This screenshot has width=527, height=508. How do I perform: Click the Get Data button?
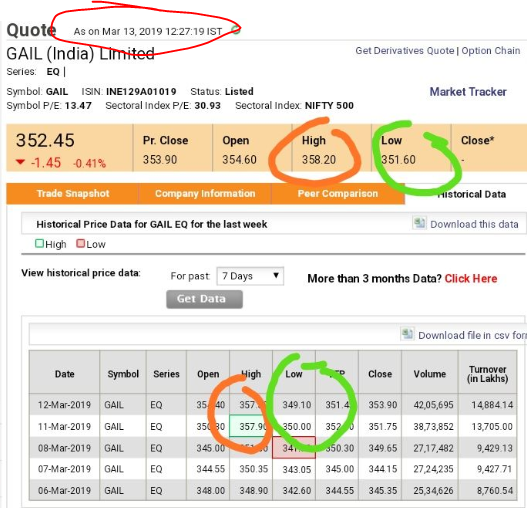click(x=204, y=299)
